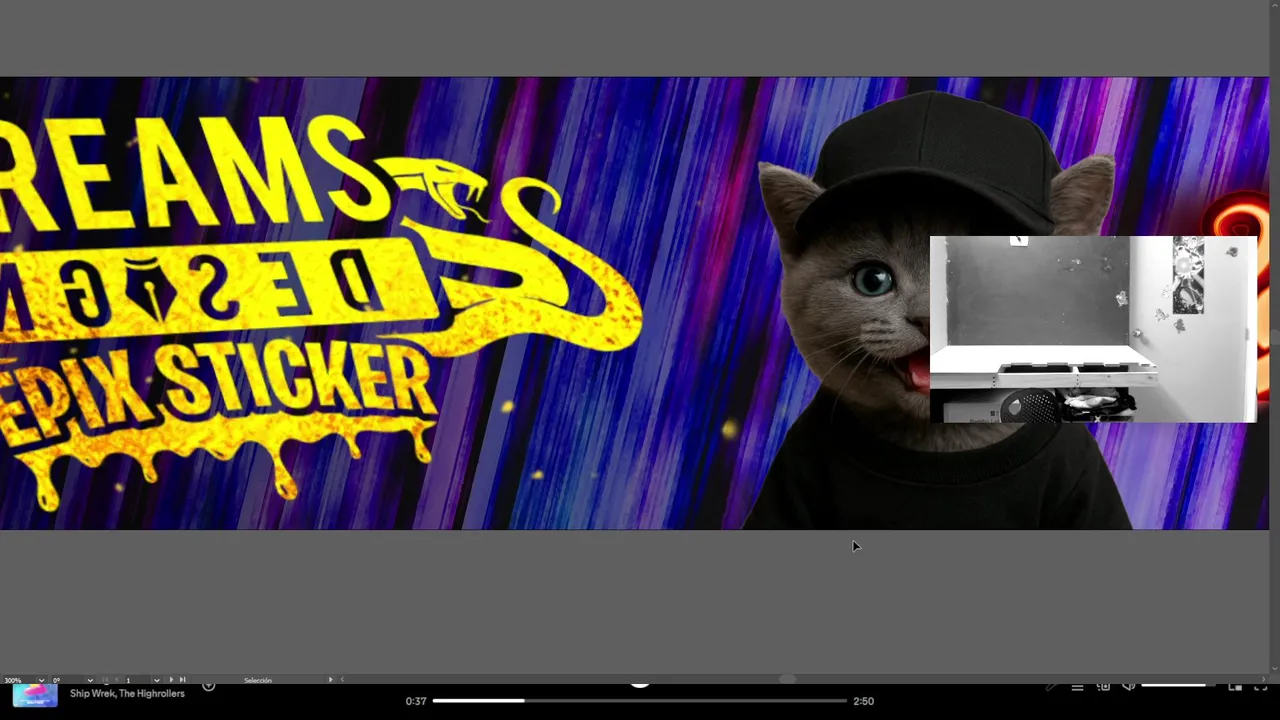Add the song to Liked Songs
The height and width of the screenshot is (720, 1280).
click(208, 686)
